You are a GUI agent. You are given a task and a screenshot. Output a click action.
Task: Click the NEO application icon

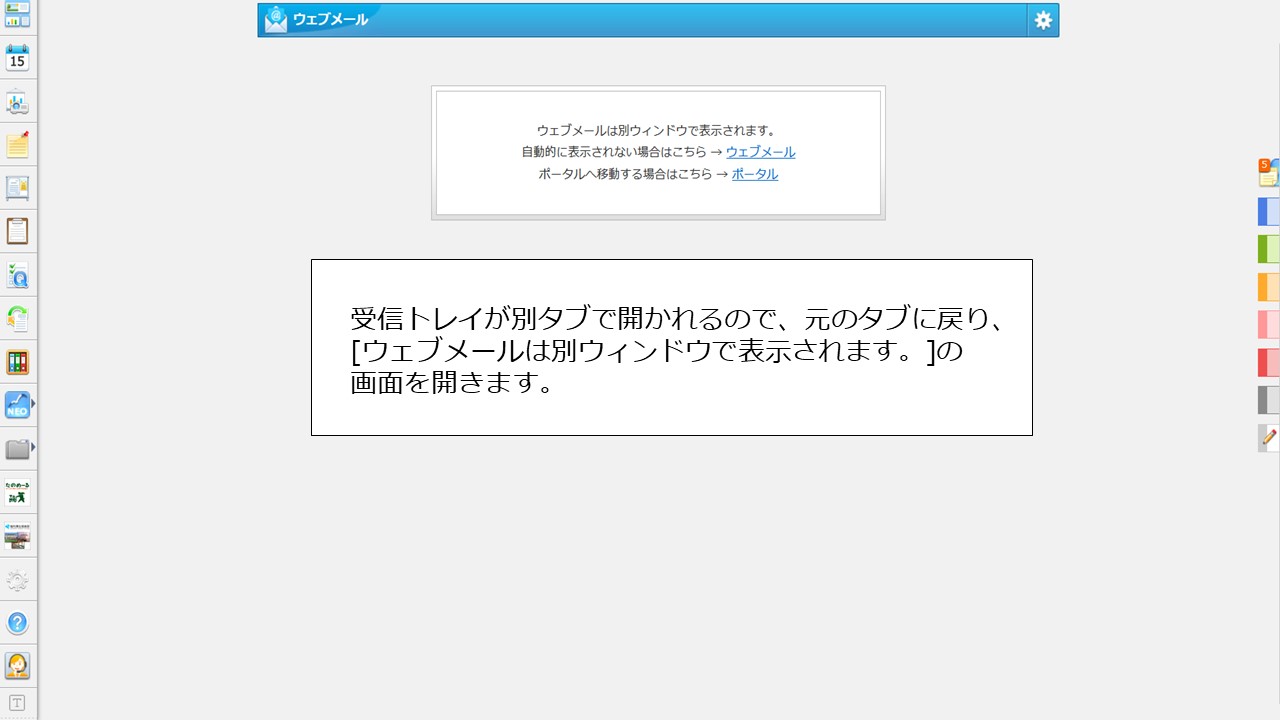pos(16,406)
